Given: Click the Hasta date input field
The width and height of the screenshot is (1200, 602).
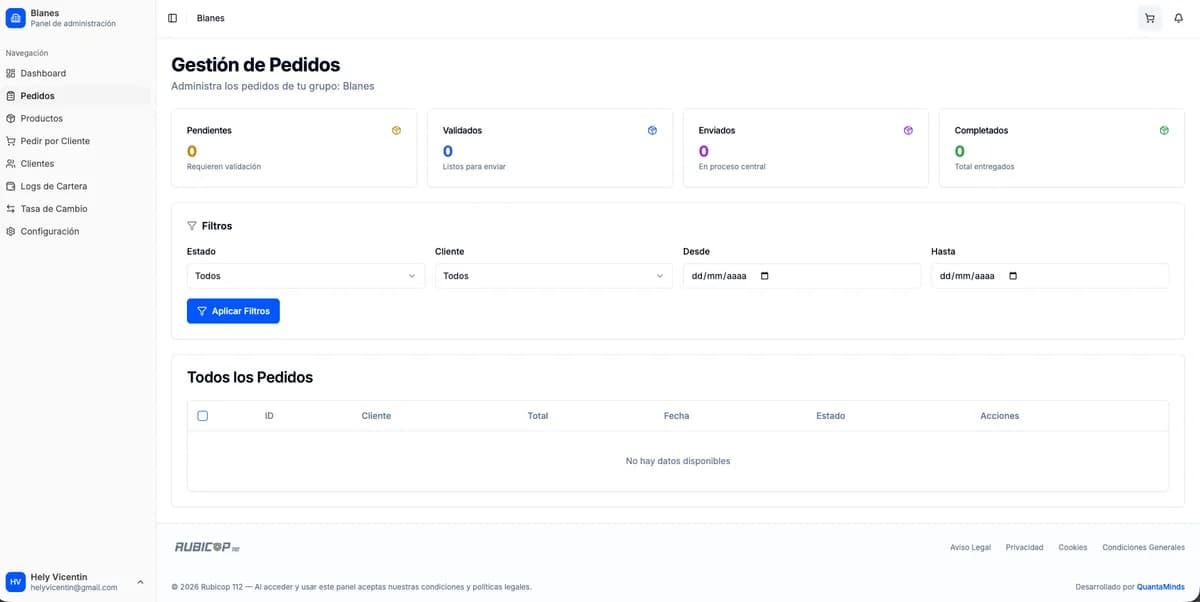Looking at the screenshot, I should (x=1049, y=276).
